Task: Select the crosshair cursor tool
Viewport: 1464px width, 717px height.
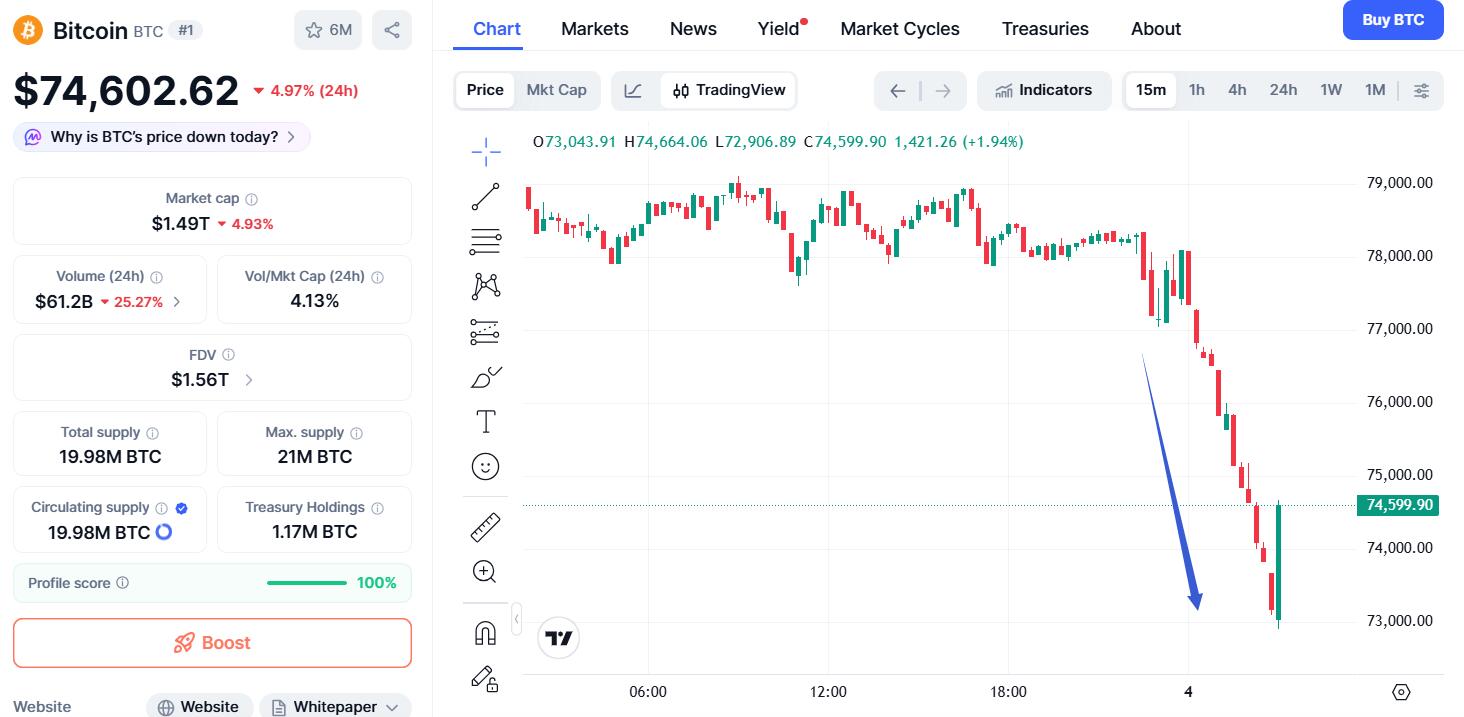Action: coord(486,152)
